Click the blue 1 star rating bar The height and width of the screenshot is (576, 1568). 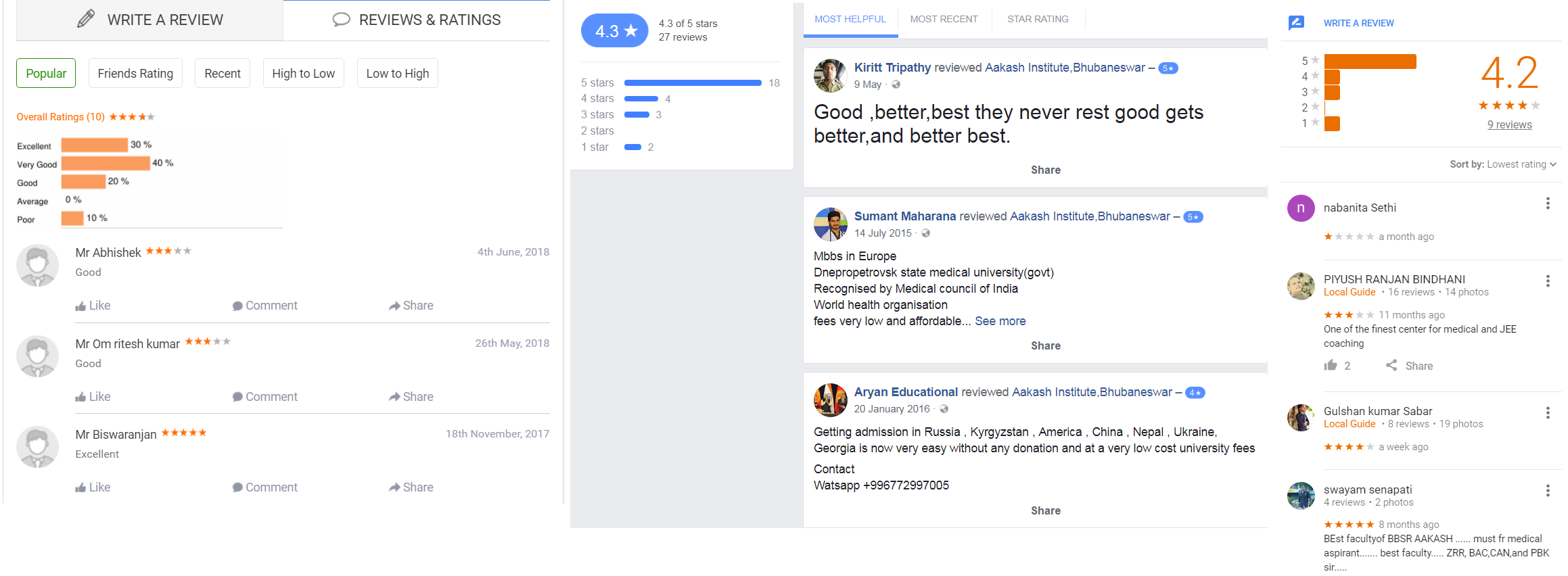(633, 147)
